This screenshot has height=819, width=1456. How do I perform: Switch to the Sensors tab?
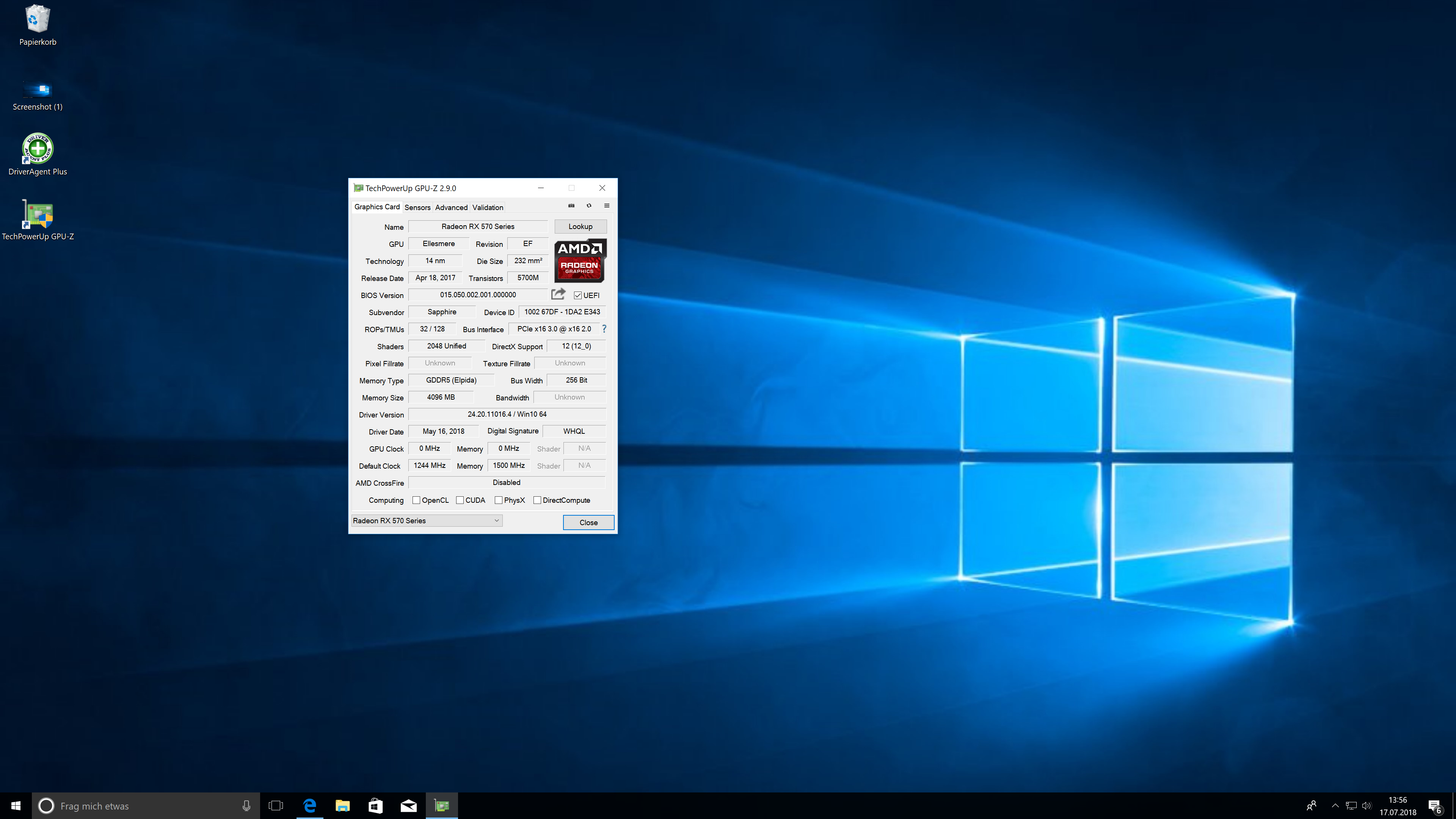tap(418, 207)
